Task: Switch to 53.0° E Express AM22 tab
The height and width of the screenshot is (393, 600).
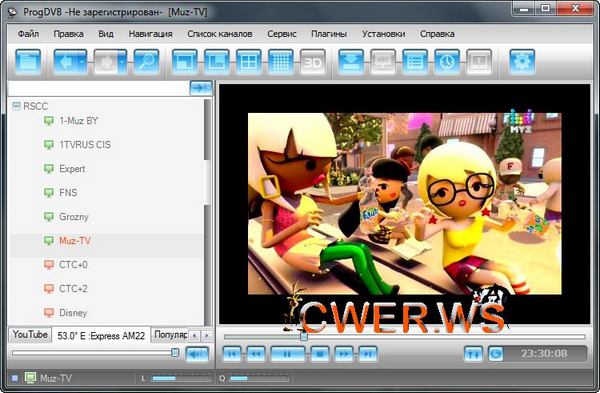Action: tap(101, 336)
